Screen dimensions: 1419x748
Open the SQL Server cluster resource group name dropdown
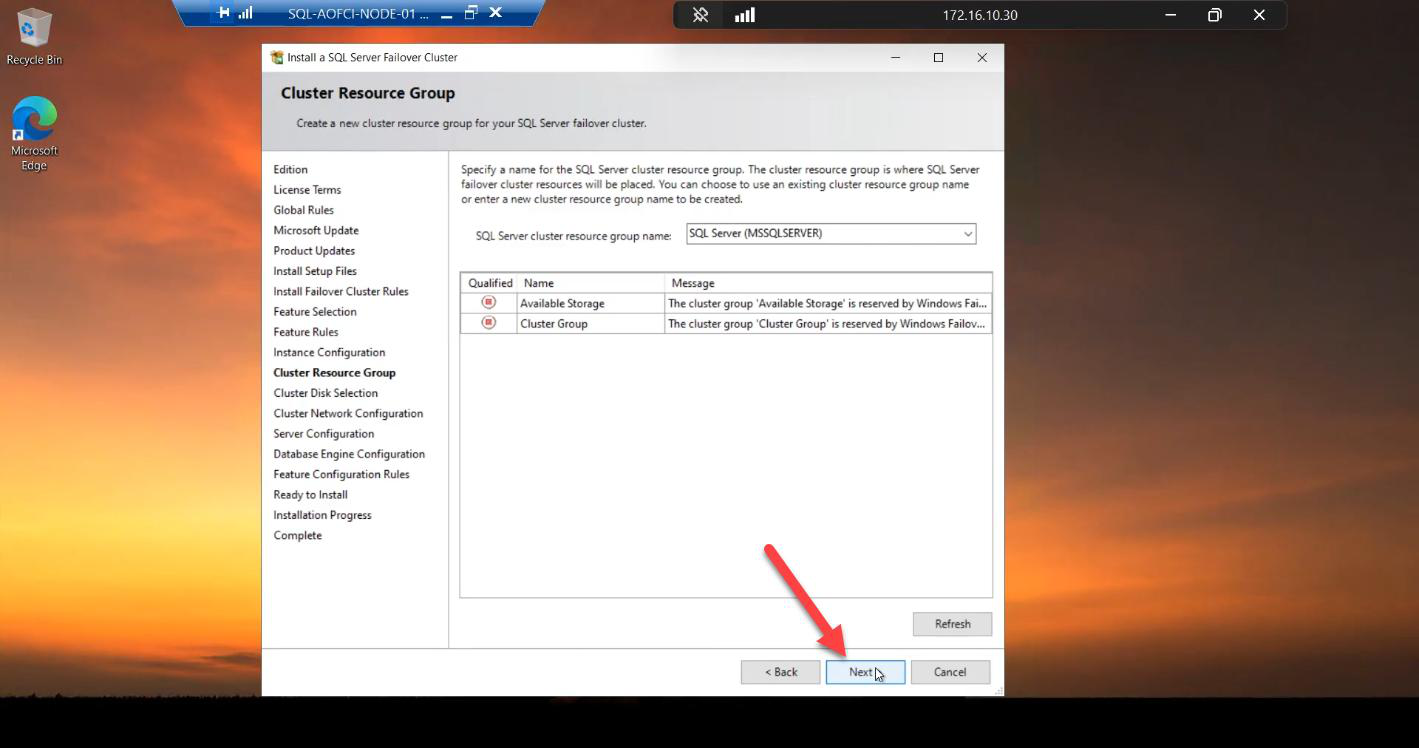tap(967, 234)
